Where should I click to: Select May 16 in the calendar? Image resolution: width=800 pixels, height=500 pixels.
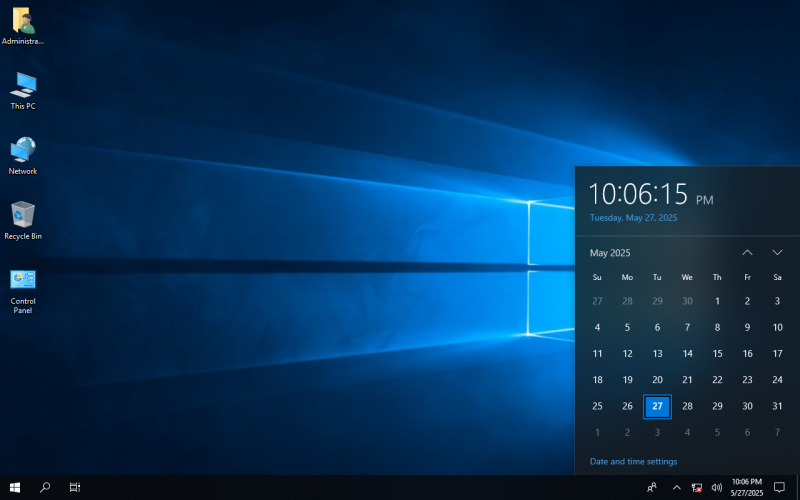pyautogui.click(x=747, y=354)
